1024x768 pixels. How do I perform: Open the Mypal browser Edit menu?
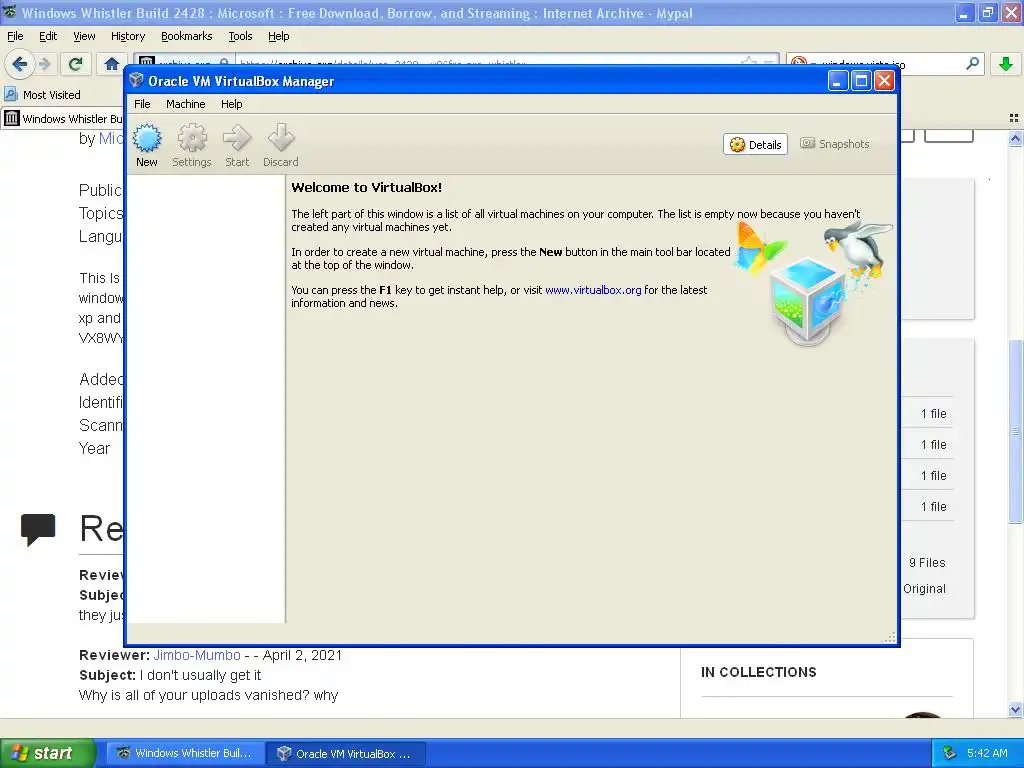pos(48,36)
